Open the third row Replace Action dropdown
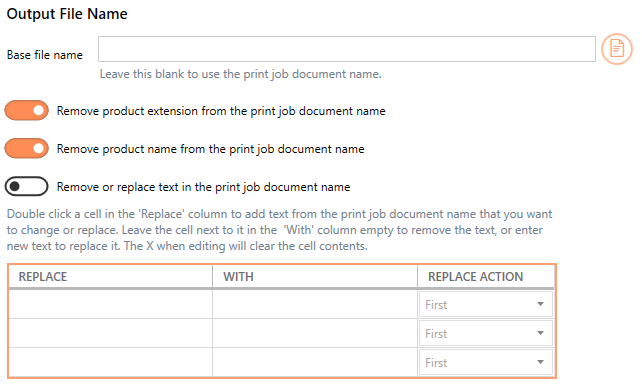 pyautogui.click(x=486, y=362)
